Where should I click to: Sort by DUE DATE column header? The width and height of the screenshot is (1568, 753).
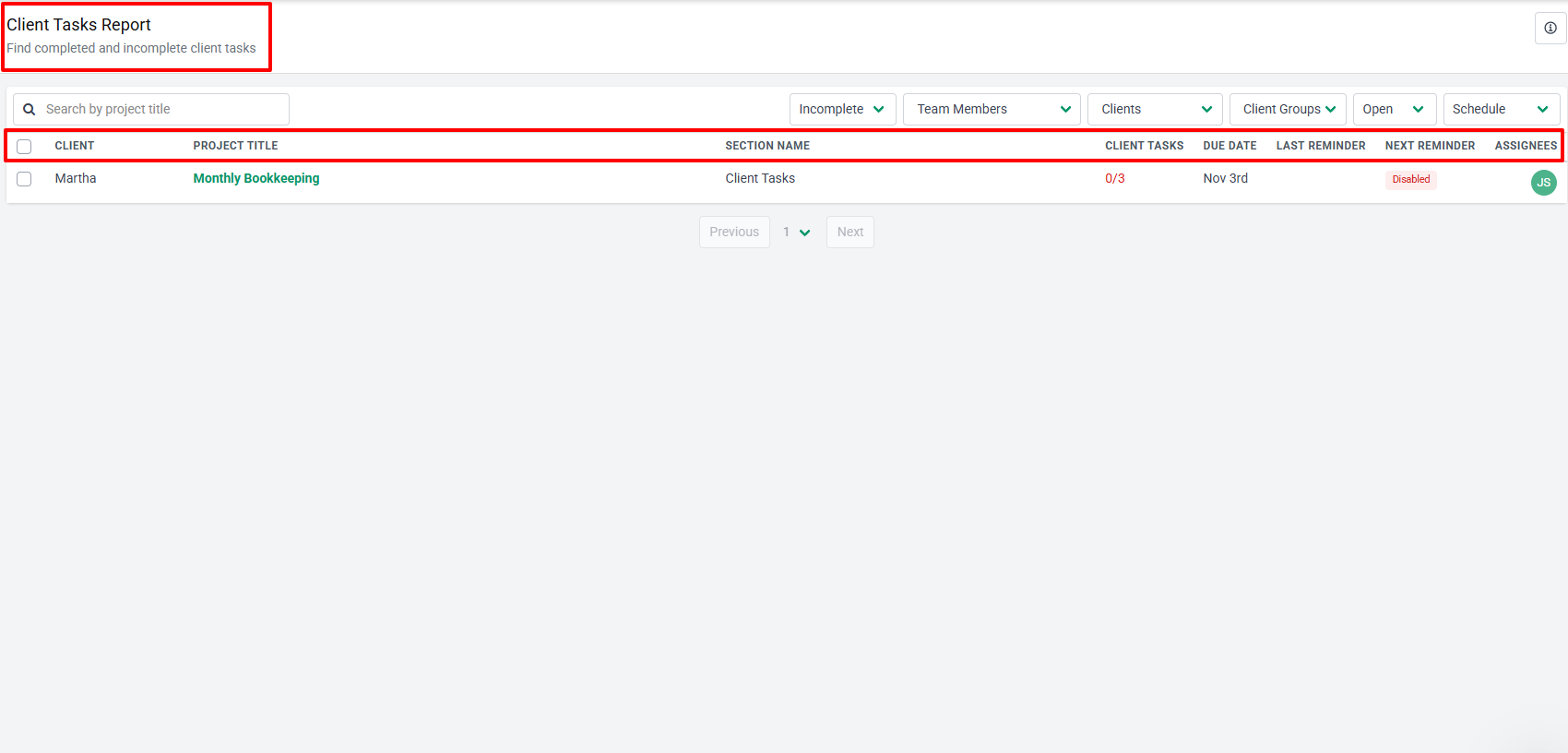(x=1229, y=146)
